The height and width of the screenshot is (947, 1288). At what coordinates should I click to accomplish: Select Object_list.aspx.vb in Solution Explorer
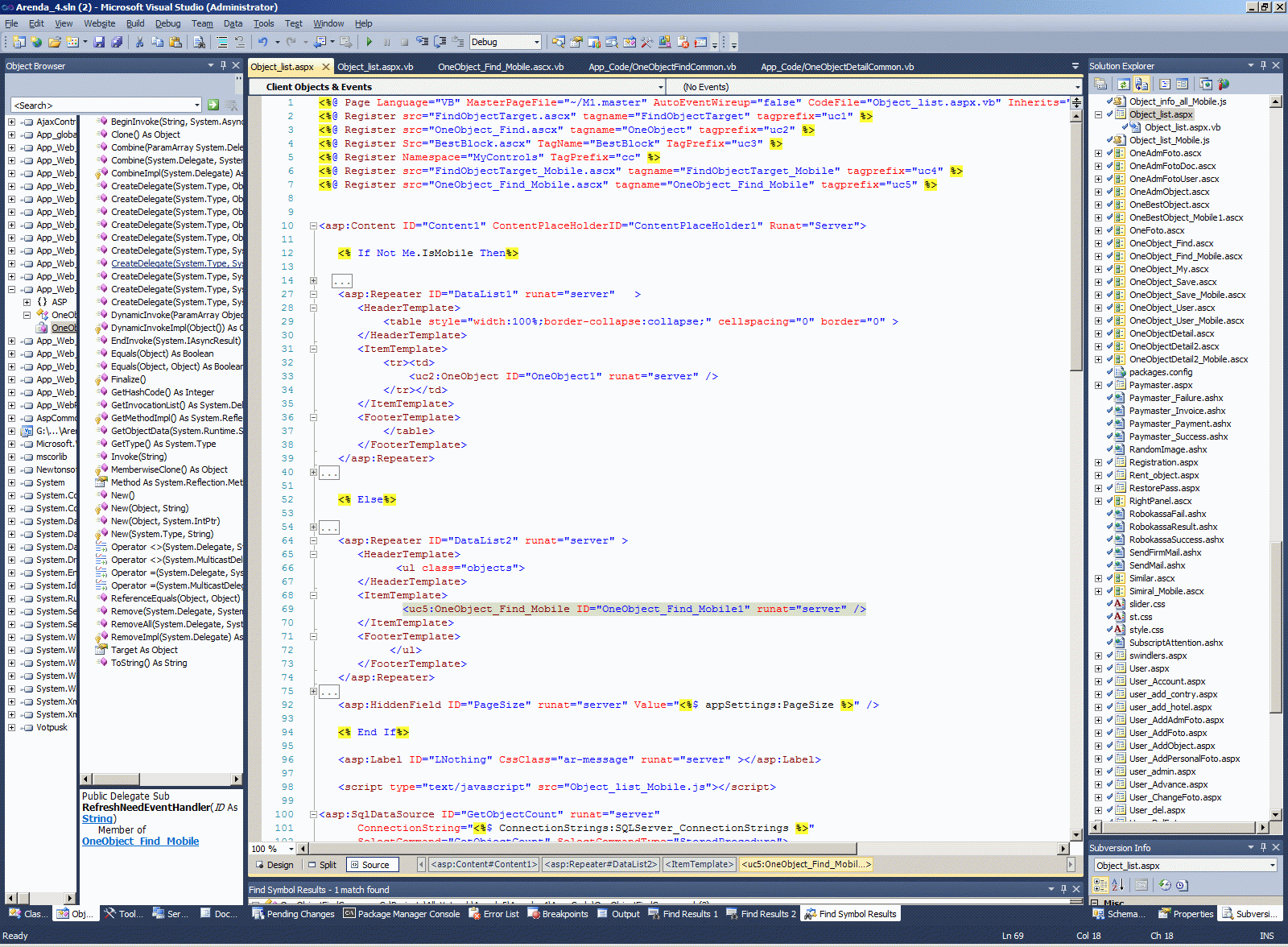[1182, 127]
